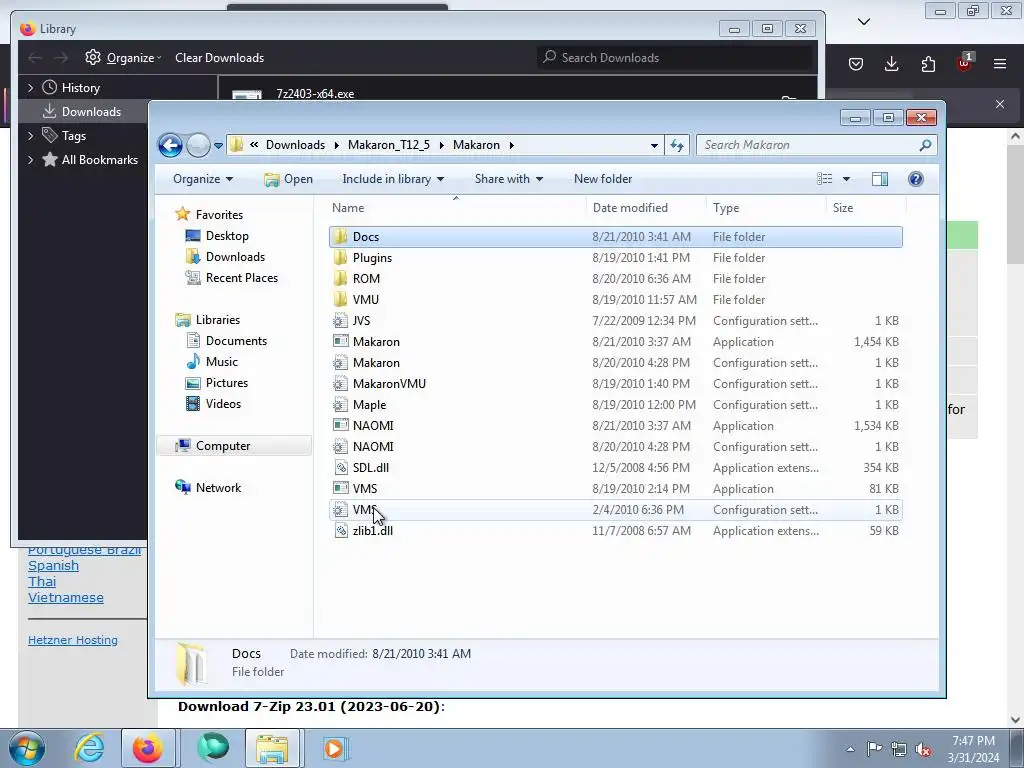The image size is (1024, 768).
Task: Open Firefox extensions puzzle icon
Action: tap(928, 64)
